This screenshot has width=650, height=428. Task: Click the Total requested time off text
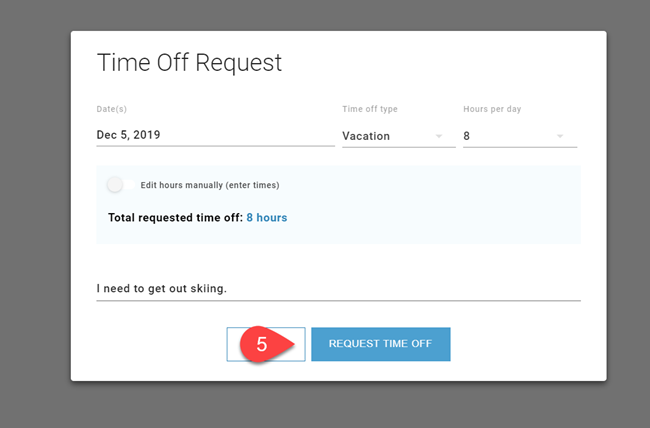175,217
